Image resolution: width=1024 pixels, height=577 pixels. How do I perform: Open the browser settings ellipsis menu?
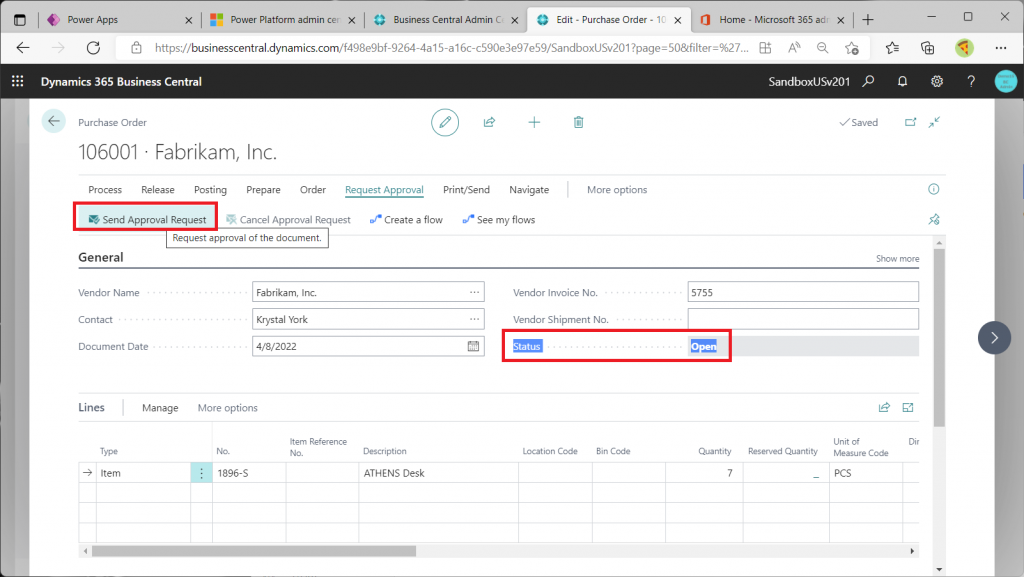(x=1000, y=48)
